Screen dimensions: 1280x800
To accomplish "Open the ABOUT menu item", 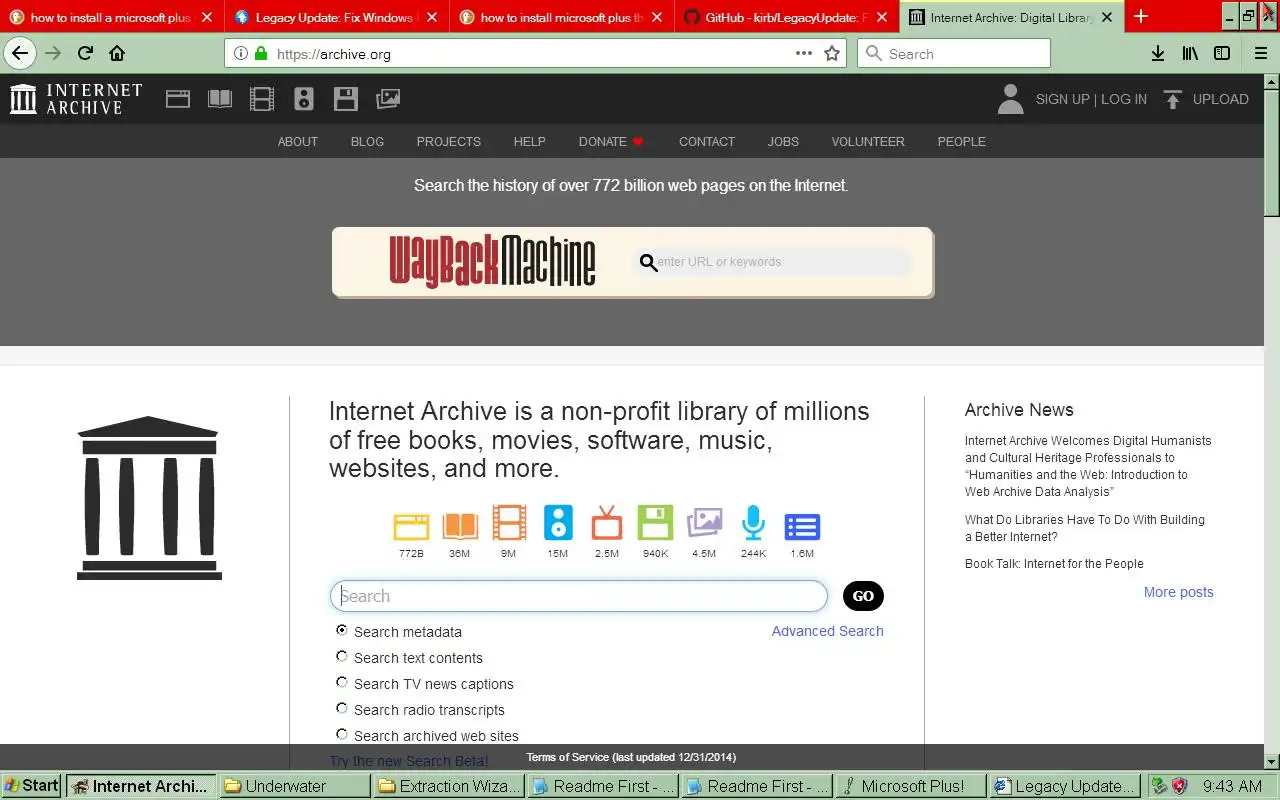I will [x=298, y=141].
